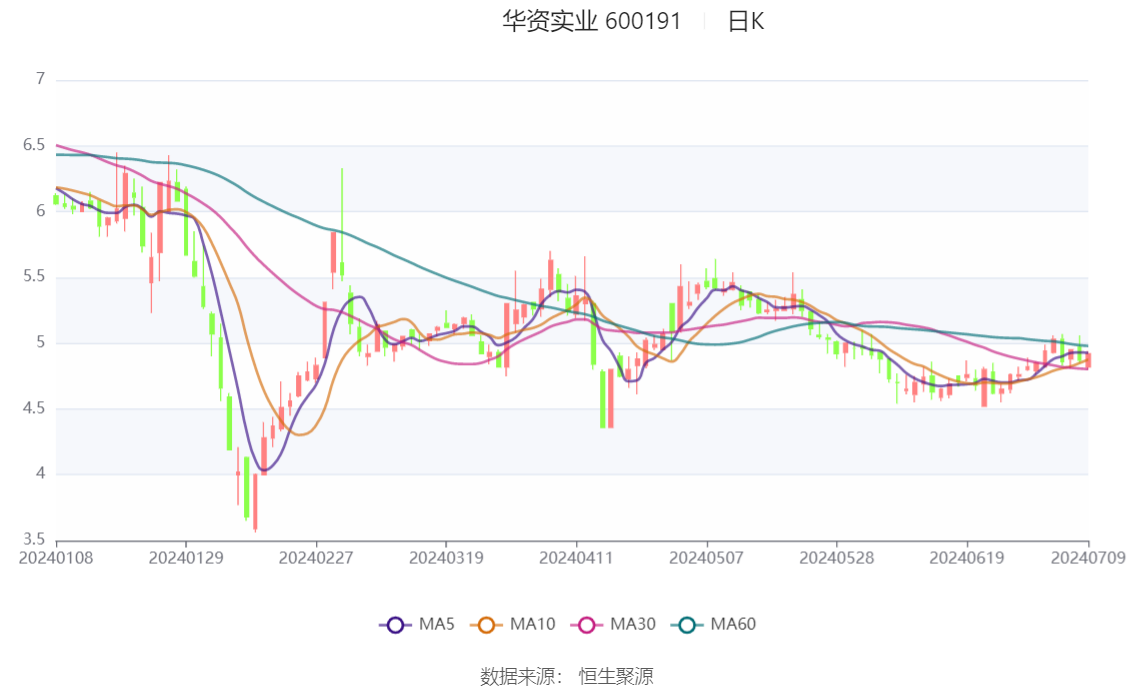Select the 20240507 date axis label
Viewport: 1134px width, 689px height.
[x=707, y=558]
